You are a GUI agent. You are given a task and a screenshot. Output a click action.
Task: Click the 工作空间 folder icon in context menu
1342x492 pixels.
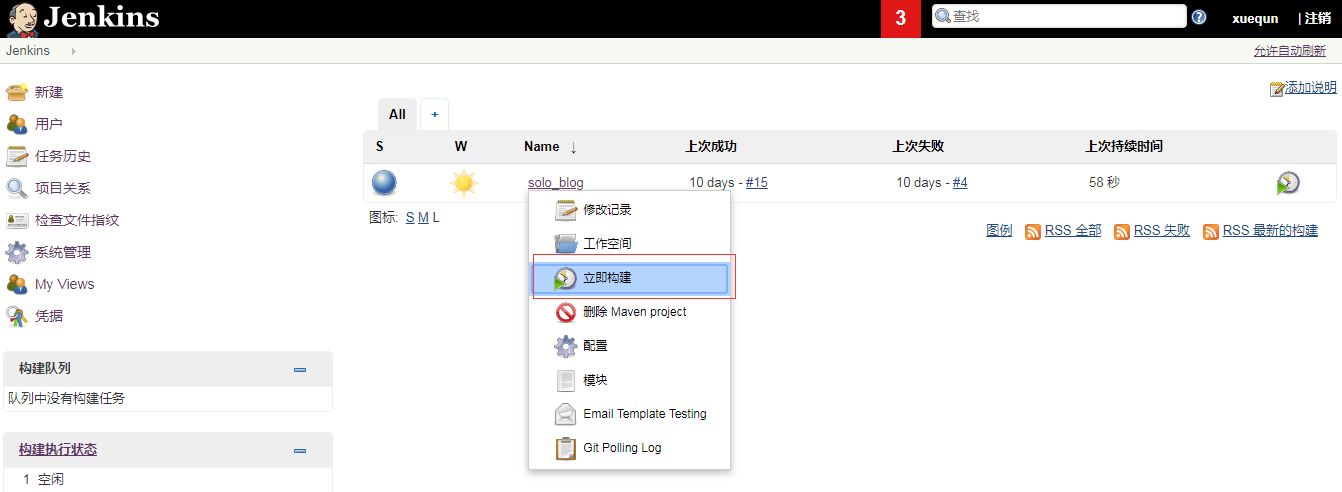click(x=566, y=244)
